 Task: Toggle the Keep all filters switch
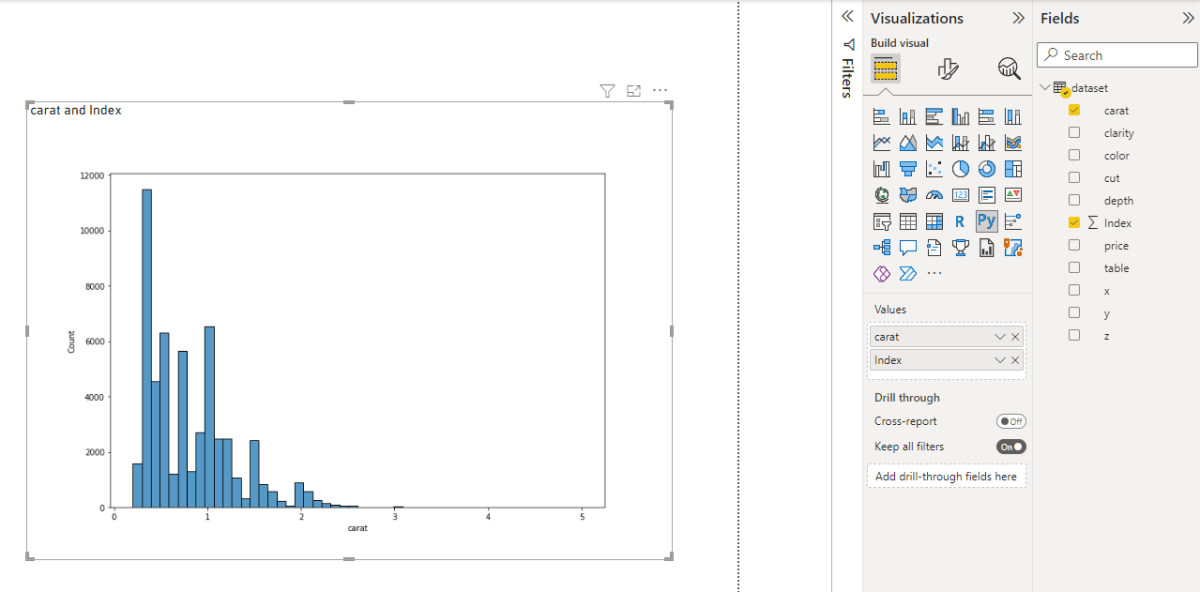(1011, 447)
